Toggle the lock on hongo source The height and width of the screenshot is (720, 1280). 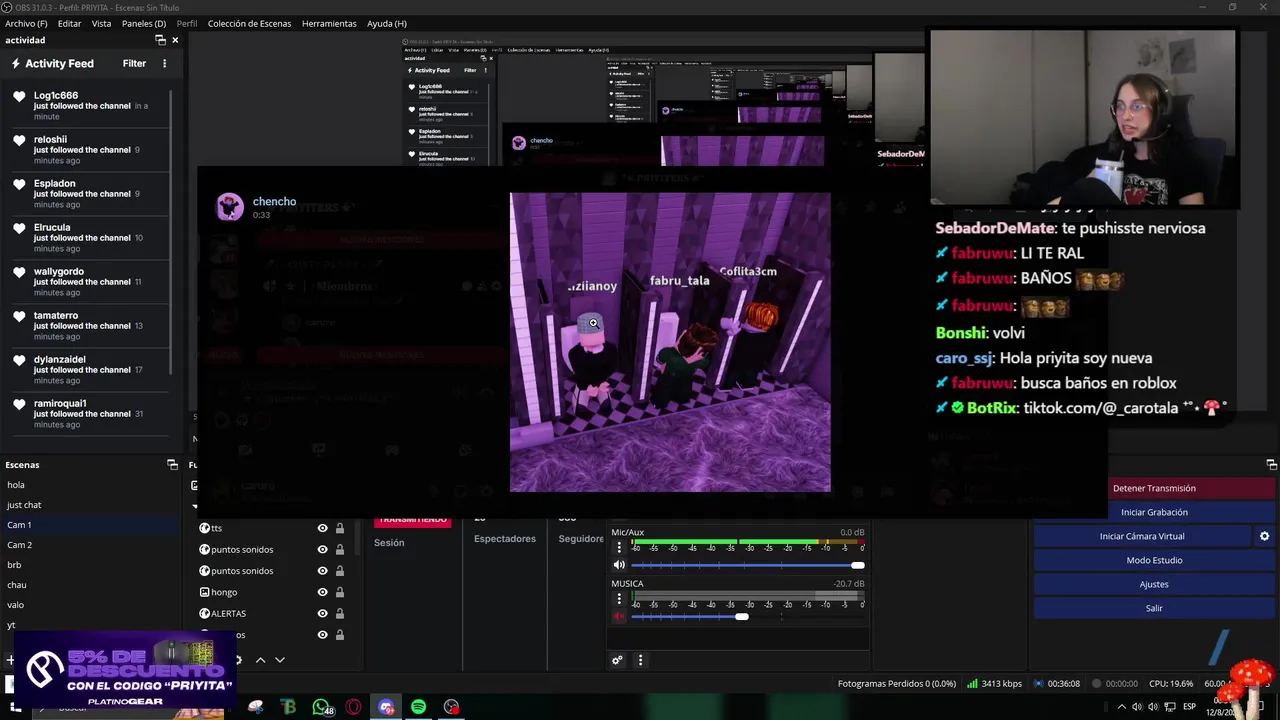click(340, 592)
